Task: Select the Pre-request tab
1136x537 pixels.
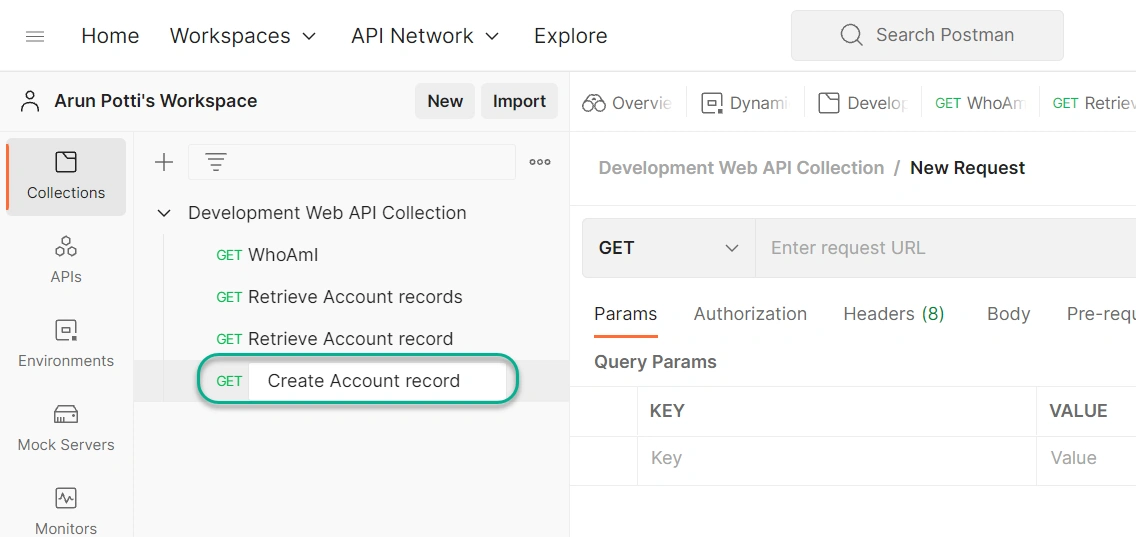Action: pyautogui.click(x=1101, y=314)
